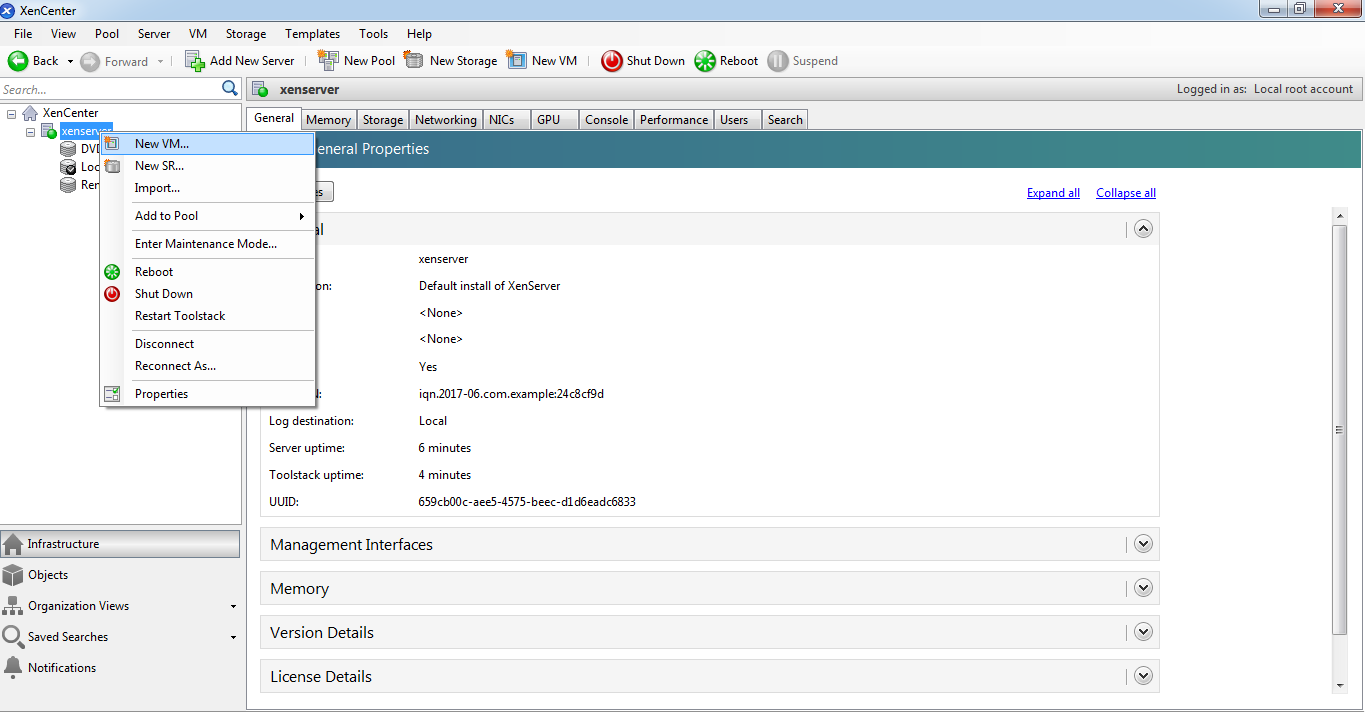Click the Organization Views hierarchy icon
This screenshot has height=712, width=1365.
pos(13,606)
